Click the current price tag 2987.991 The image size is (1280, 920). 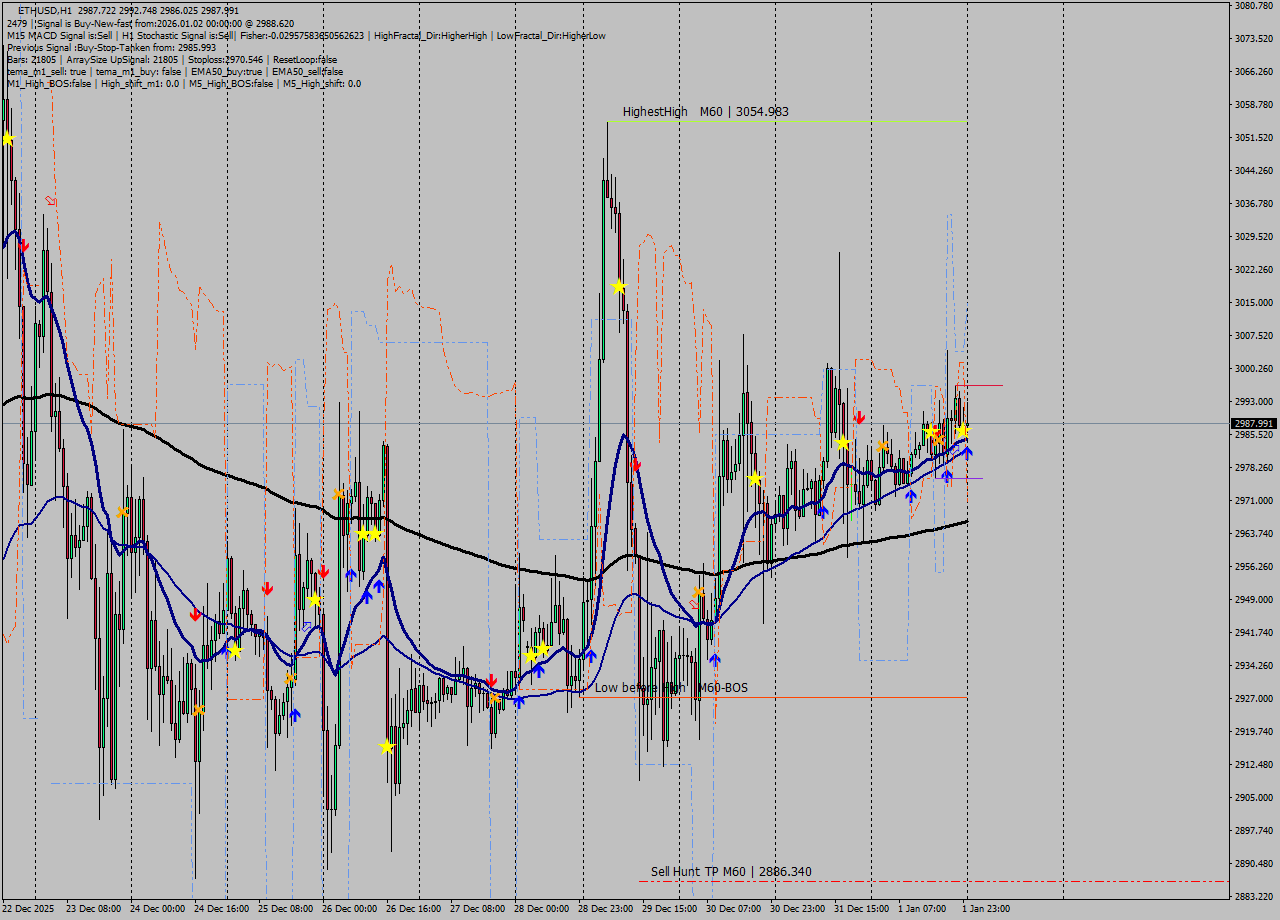1252,424
